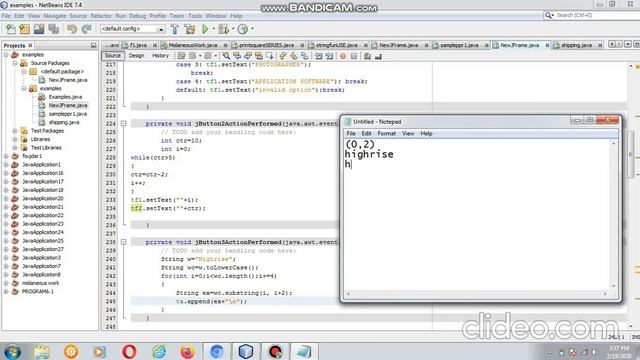Viewport: 640px width, 360px height.
Task: Click the editor Toggle Bookmark icon
Action: coord(304,56)
